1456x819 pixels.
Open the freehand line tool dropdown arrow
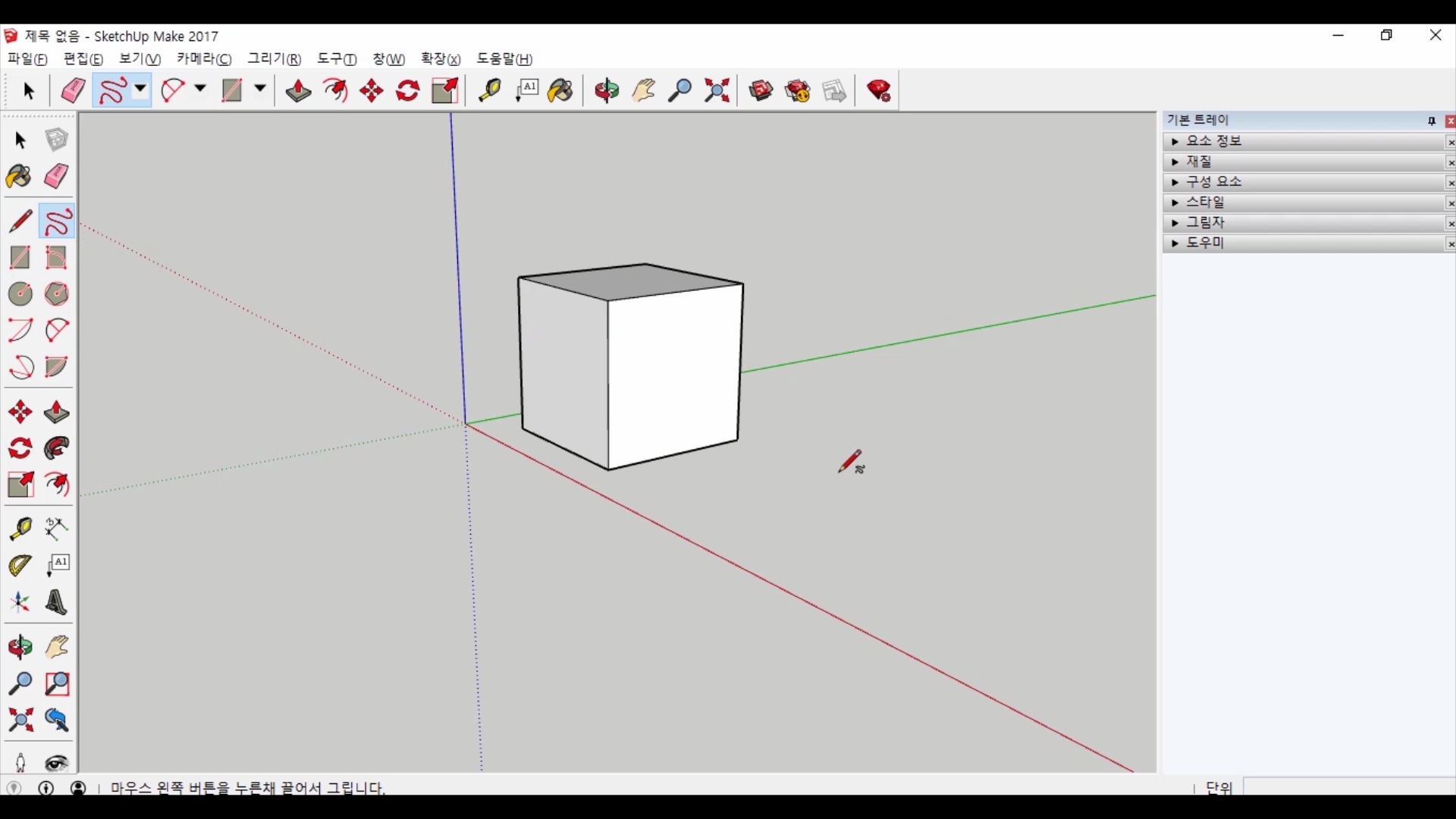[x=140, y=89]
